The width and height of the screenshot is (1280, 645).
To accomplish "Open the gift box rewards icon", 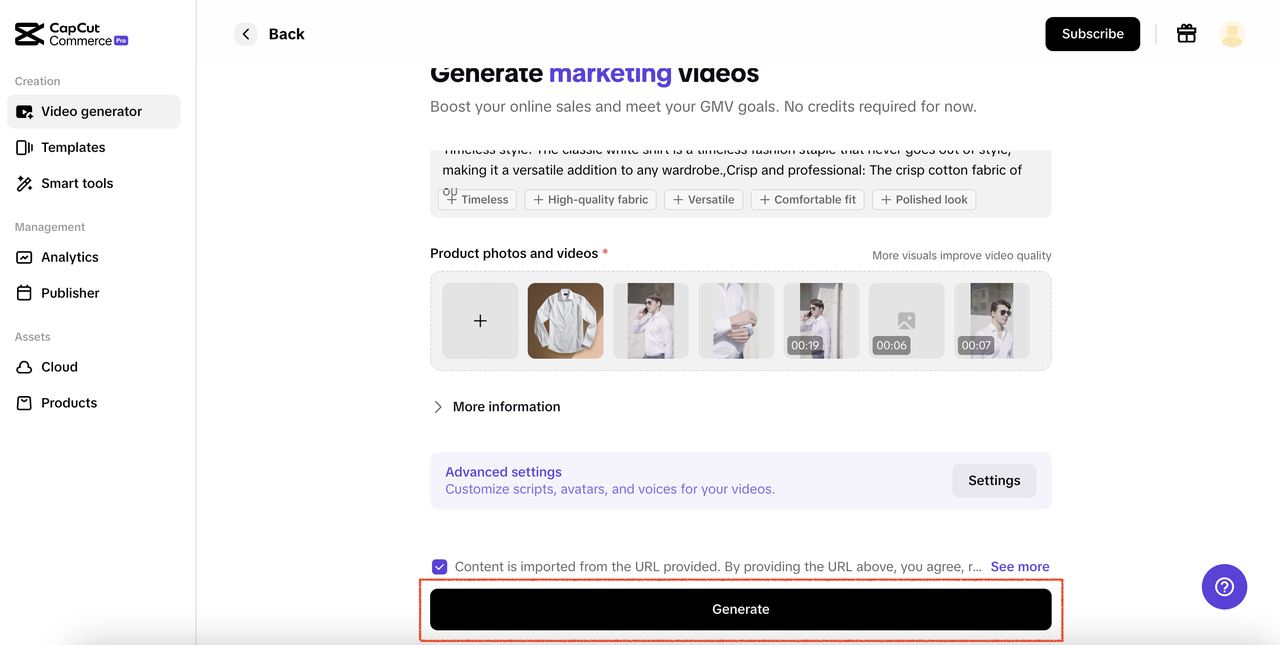I will [1186, 34].
